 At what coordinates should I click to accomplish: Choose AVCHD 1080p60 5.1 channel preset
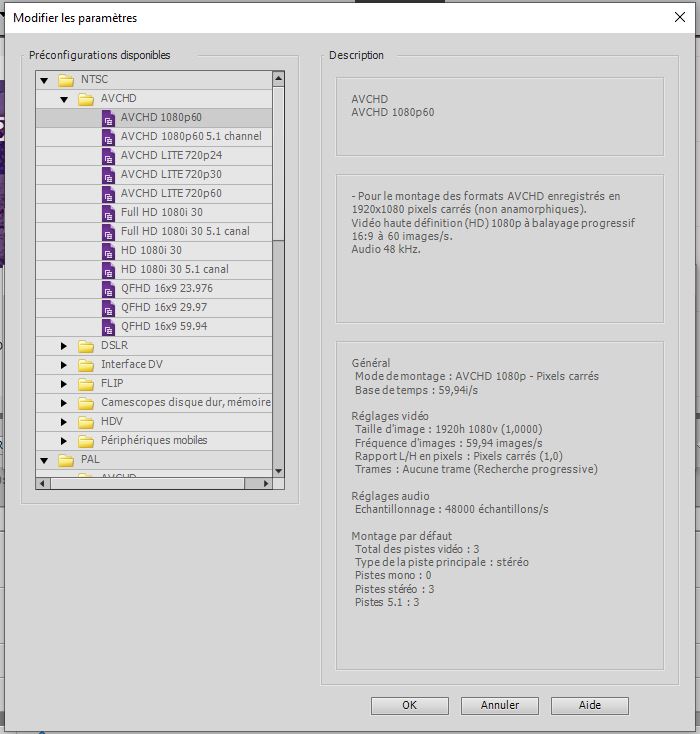pos(191,136)
